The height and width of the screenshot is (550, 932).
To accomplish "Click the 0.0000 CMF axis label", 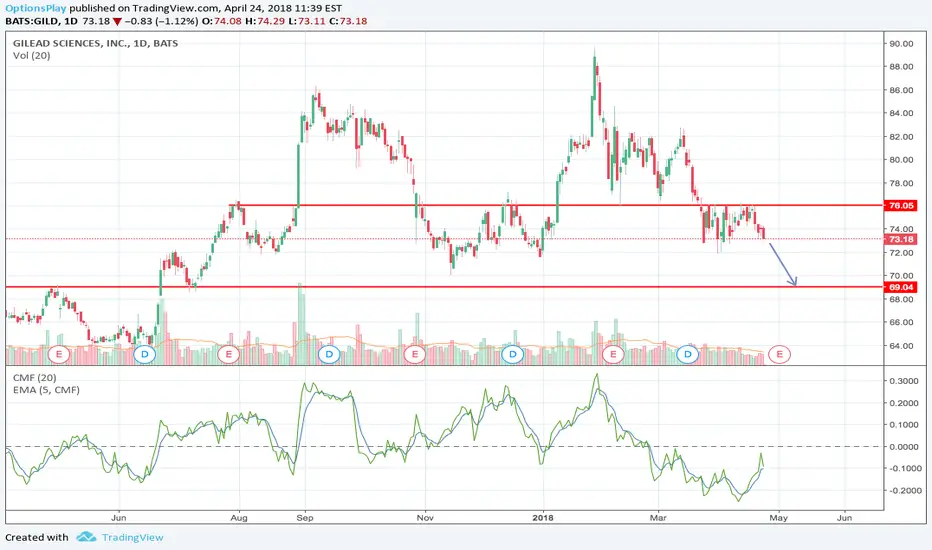I will point(904,447).
